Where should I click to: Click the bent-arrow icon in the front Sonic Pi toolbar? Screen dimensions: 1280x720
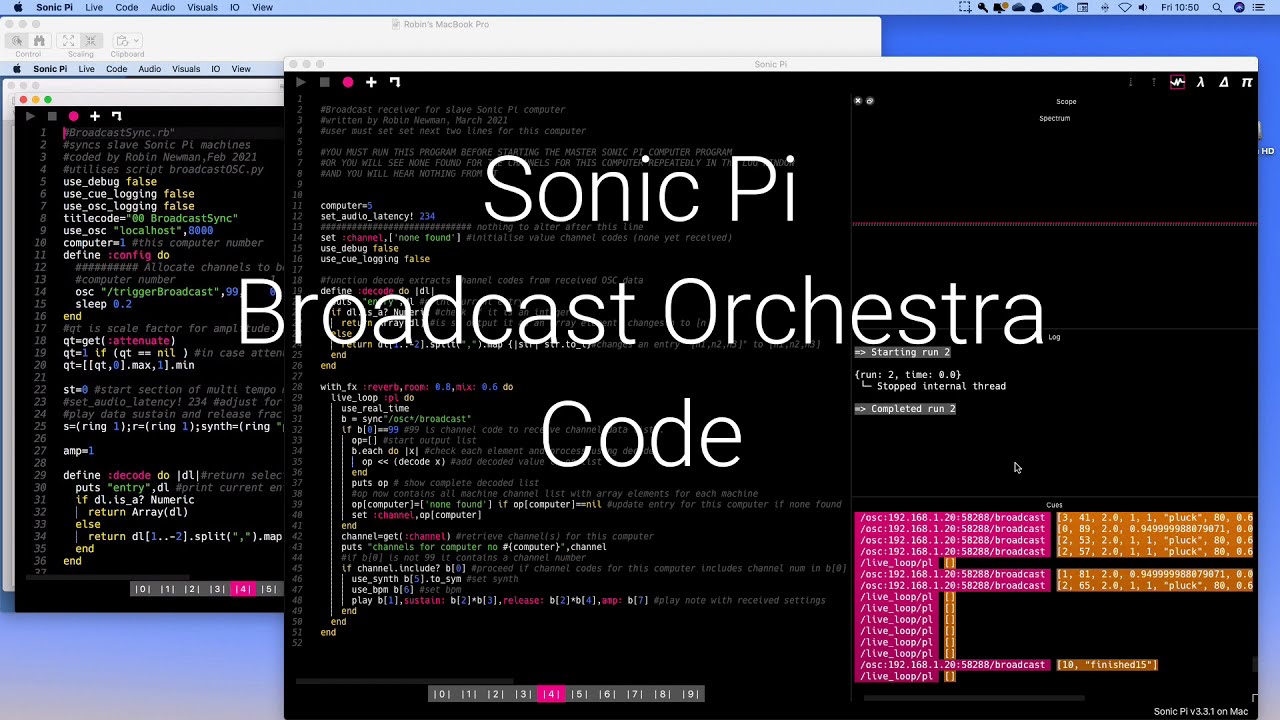point(395,82)
